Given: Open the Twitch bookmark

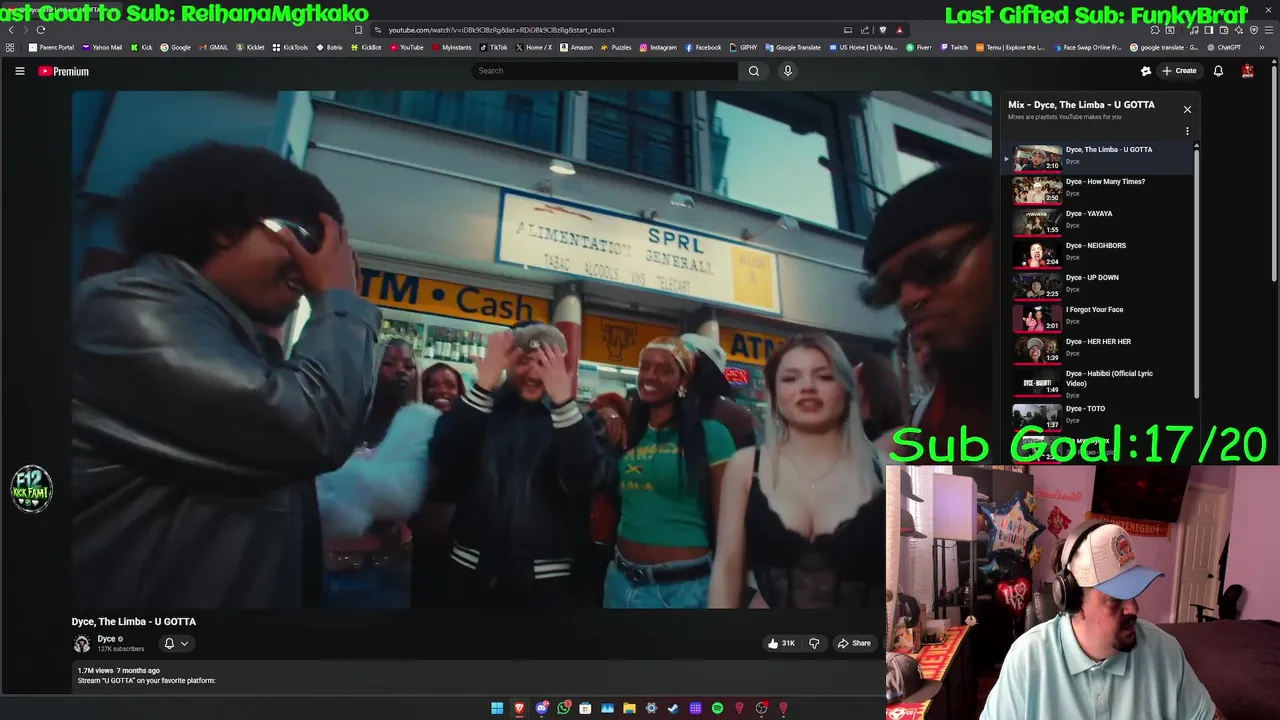Looking at the screenshot, I should pos(953,47).
